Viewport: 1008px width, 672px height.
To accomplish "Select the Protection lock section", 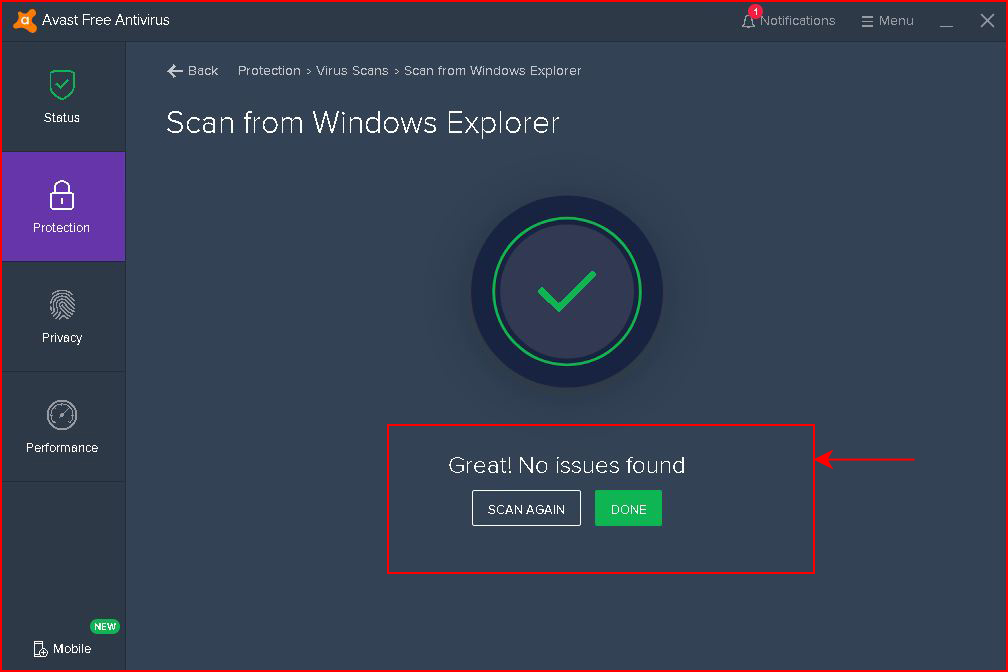I will pos(62,206).
